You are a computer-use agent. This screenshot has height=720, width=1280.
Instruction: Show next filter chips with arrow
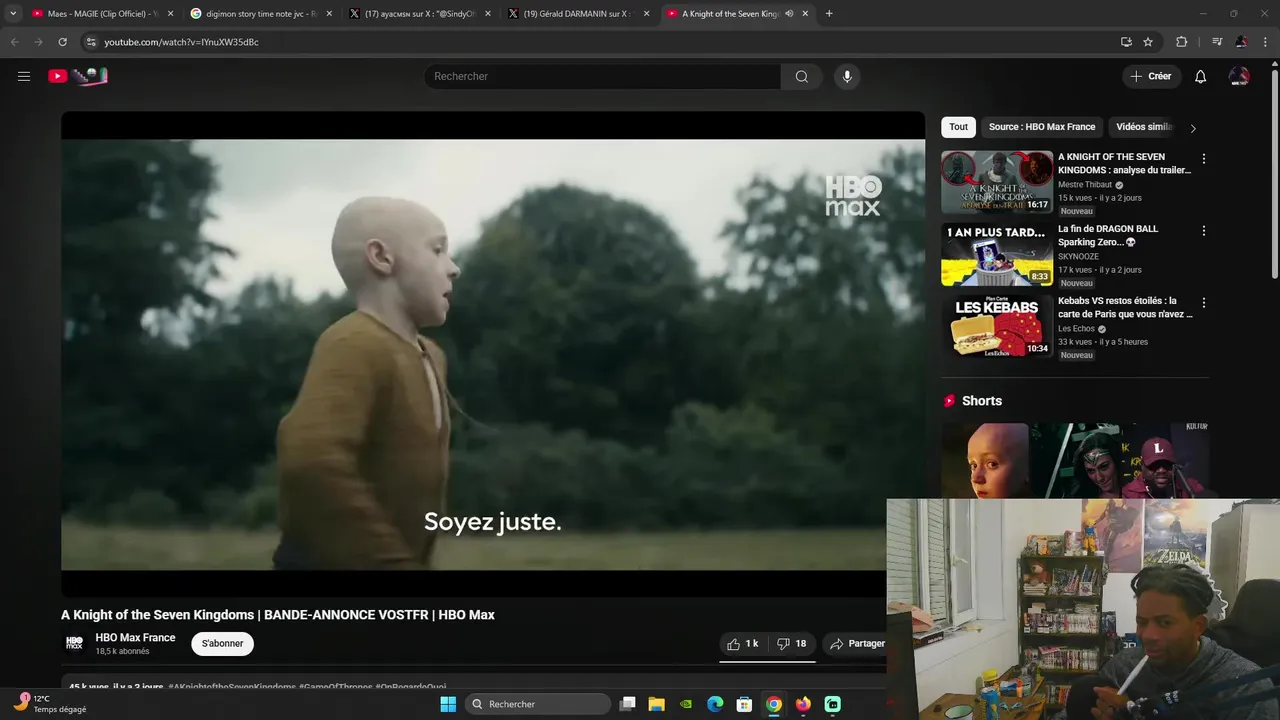pyautogui.click(x=1192, y=128)
